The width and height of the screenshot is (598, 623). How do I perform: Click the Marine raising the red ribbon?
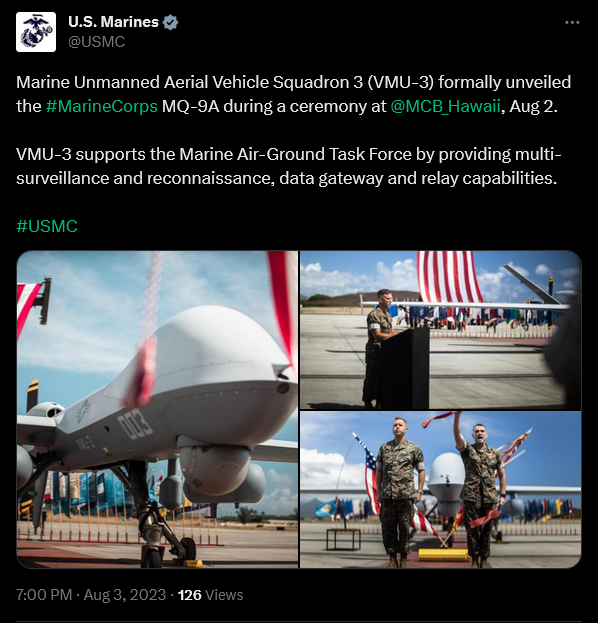coord(480,491)
